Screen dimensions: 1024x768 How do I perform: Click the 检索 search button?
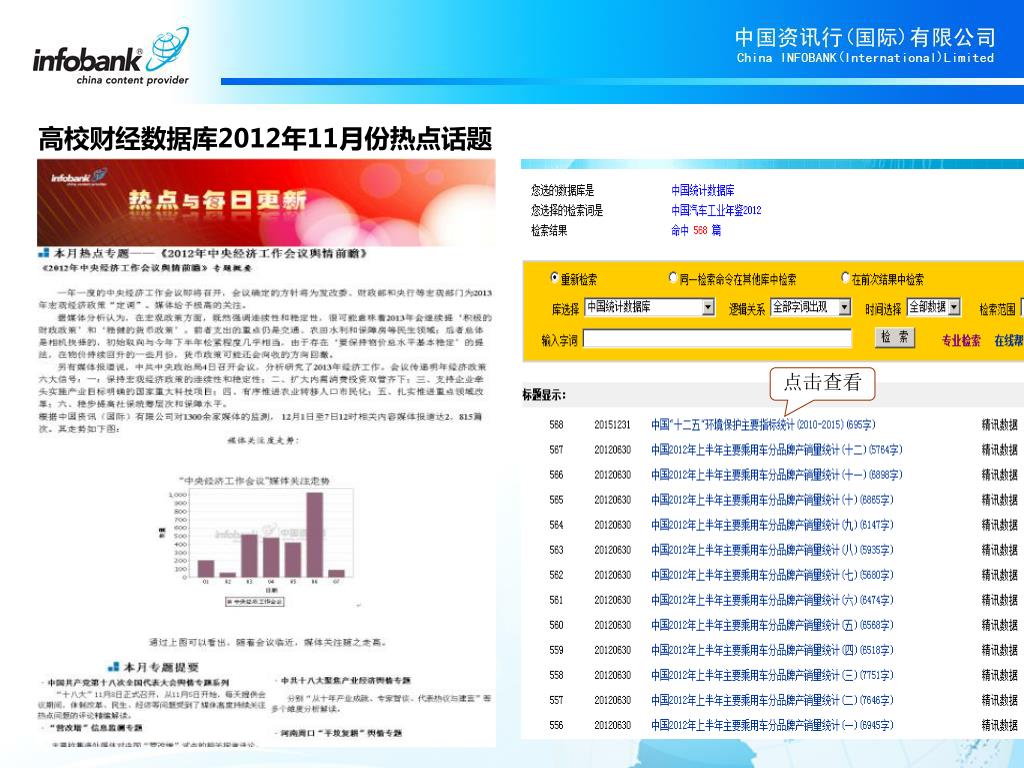(895, 338)
